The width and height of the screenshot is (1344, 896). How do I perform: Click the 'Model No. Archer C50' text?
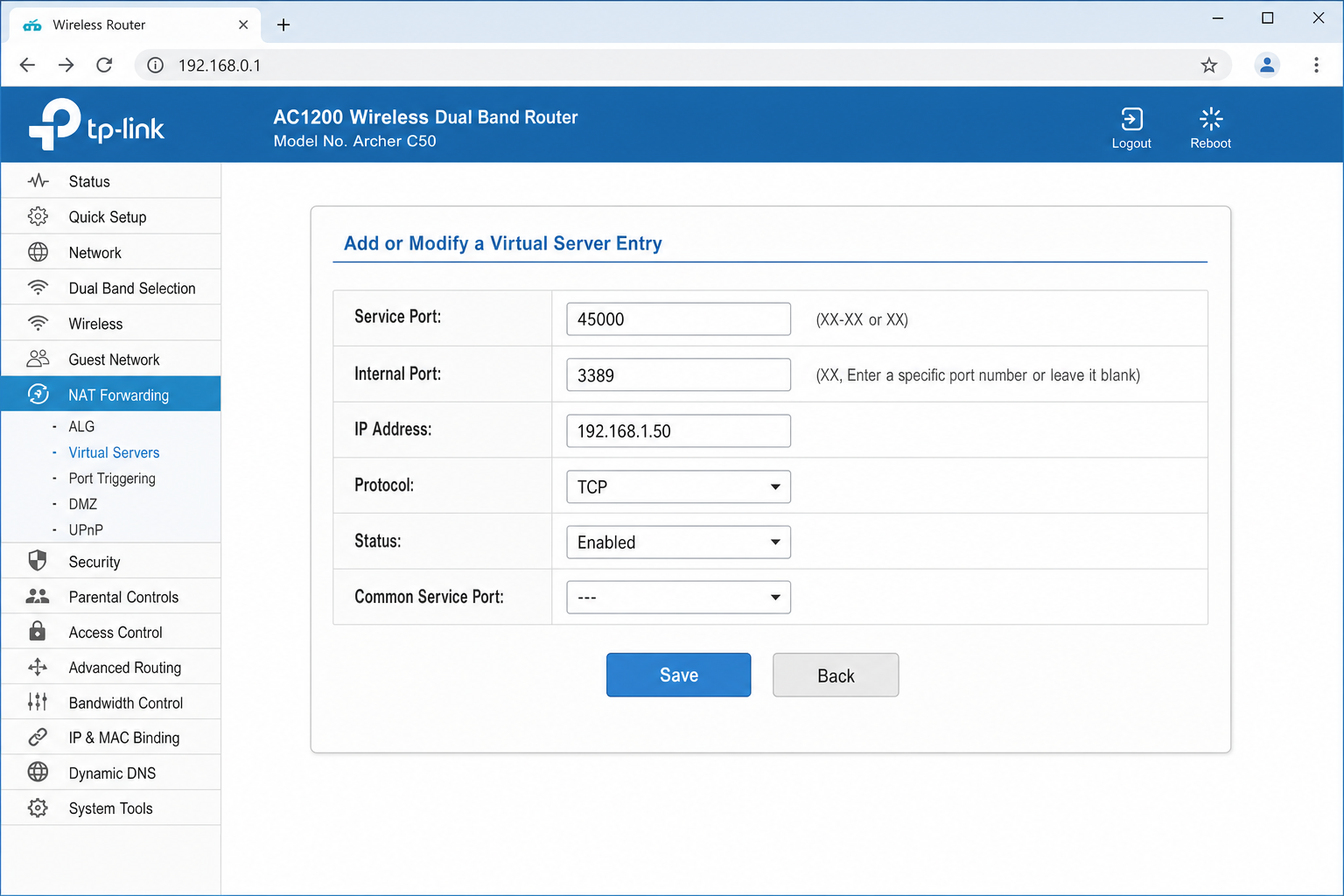354,141
